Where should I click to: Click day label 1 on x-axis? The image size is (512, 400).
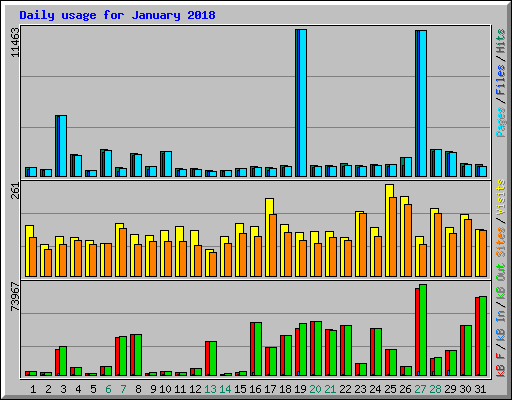[33, 389]
